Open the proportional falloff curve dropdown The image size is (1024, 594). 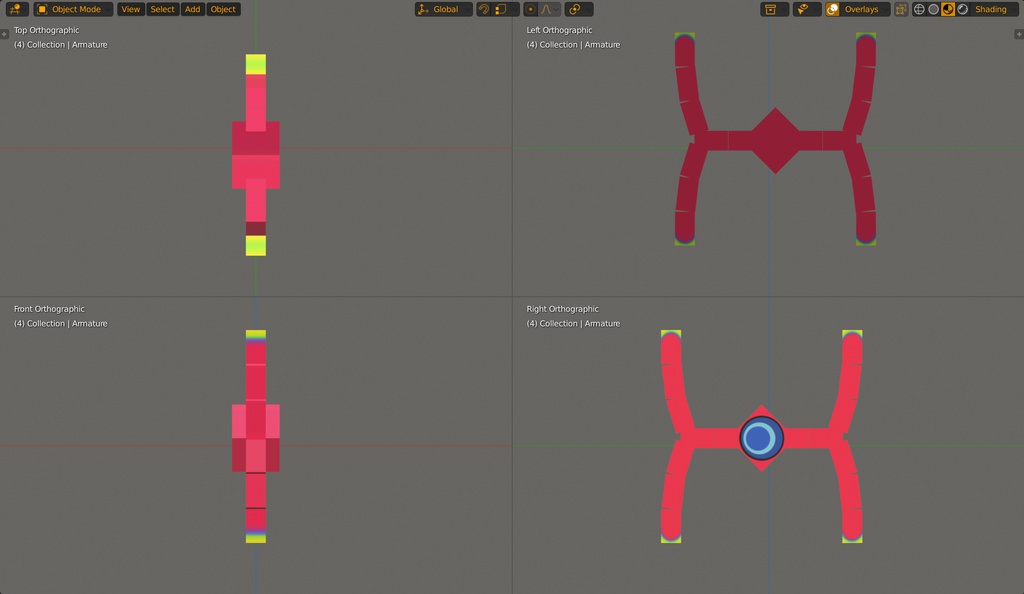tap(549, 9)
